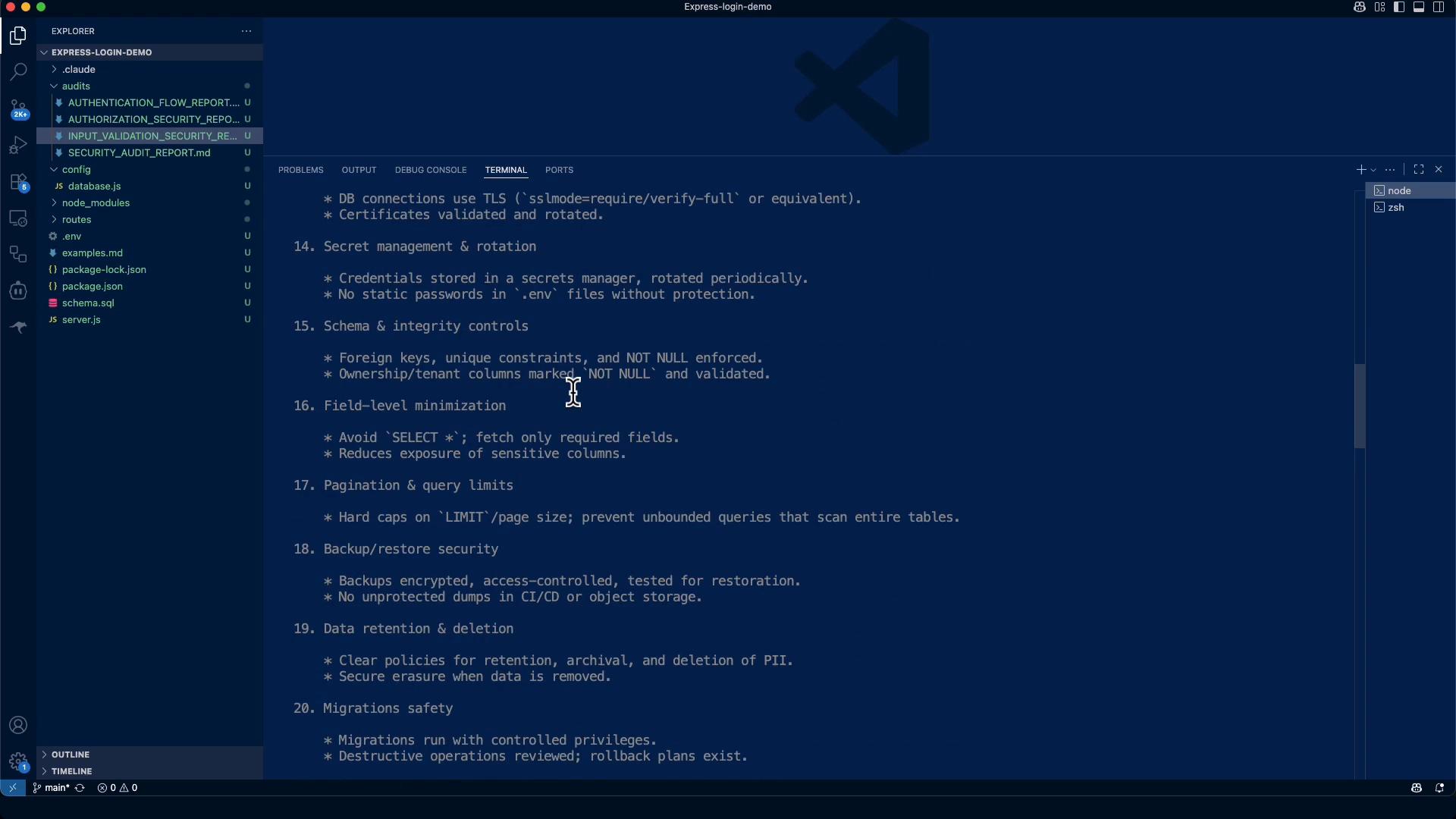This screenshot has height=819, width=1456.
Task: Create a new terminal with plus icon
Action: tap(1361, 170)
